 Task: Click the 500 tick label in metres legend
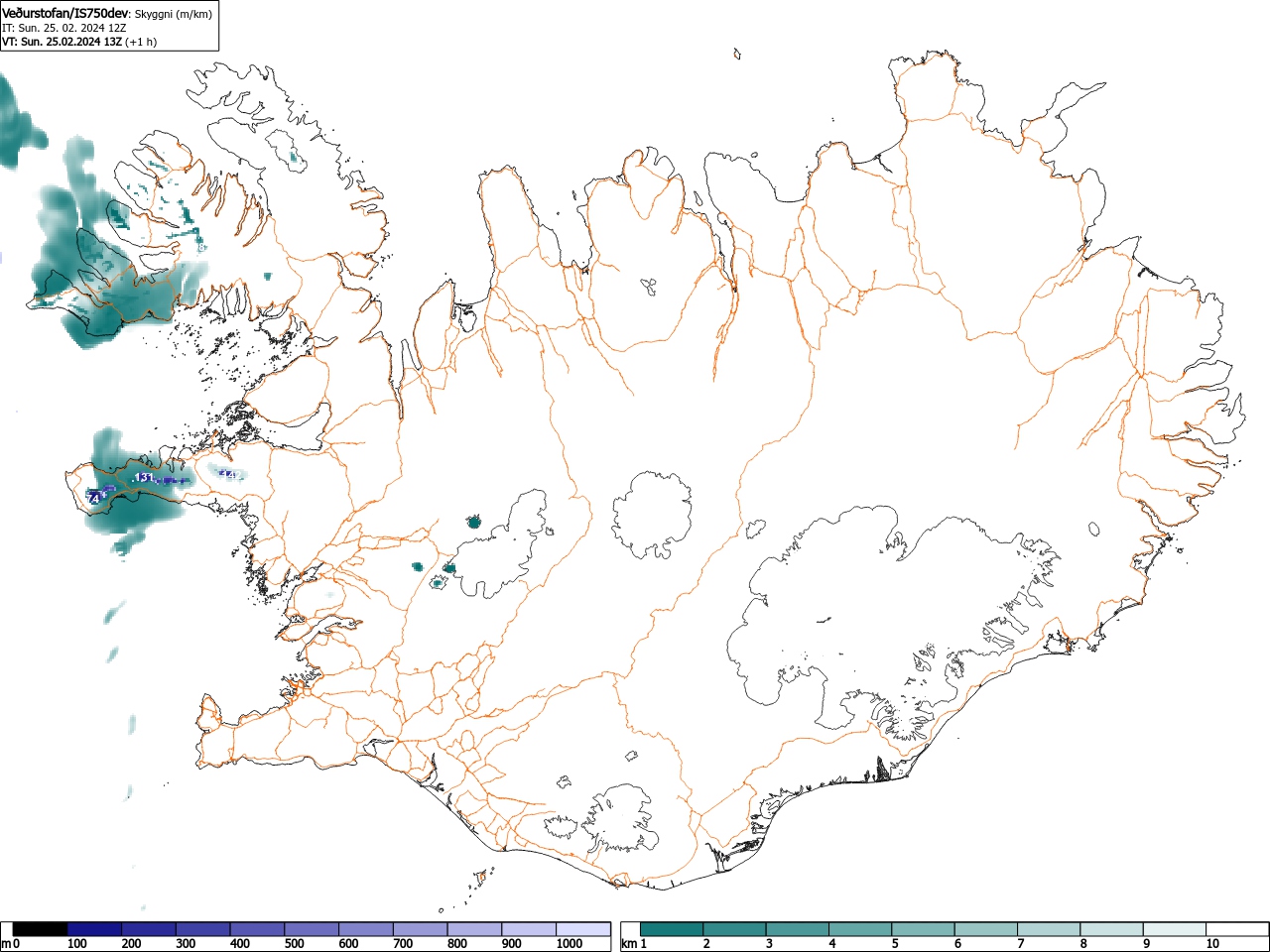(294, 944)
